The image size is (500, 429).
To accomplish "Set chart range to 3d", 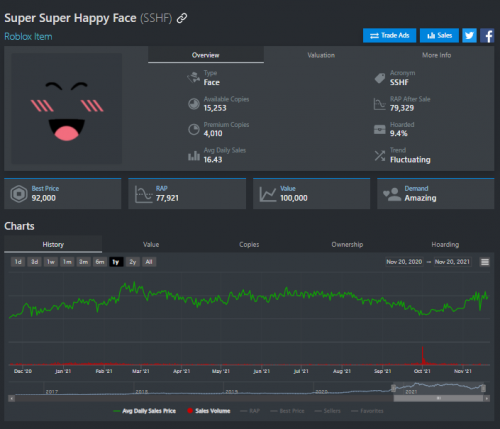I will [x=34, y=262].
